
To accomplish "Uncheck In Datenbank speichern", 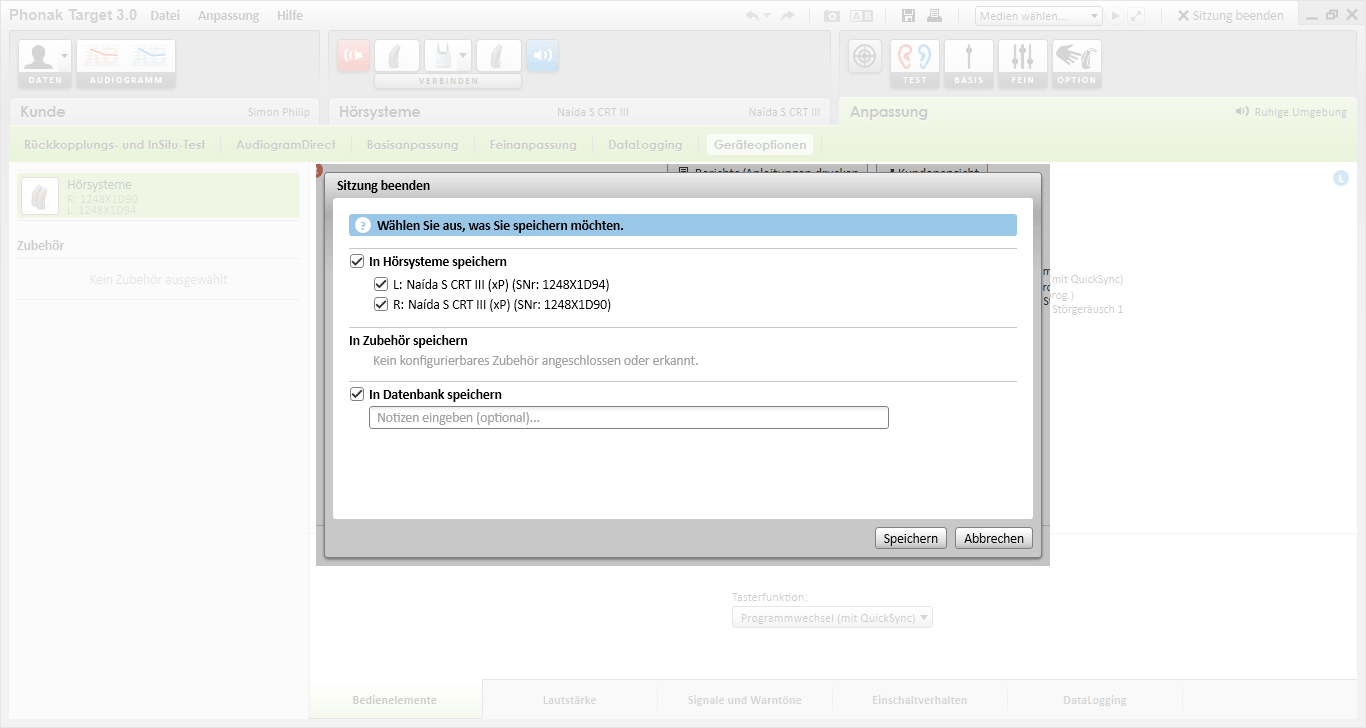I will click(357, 394).
